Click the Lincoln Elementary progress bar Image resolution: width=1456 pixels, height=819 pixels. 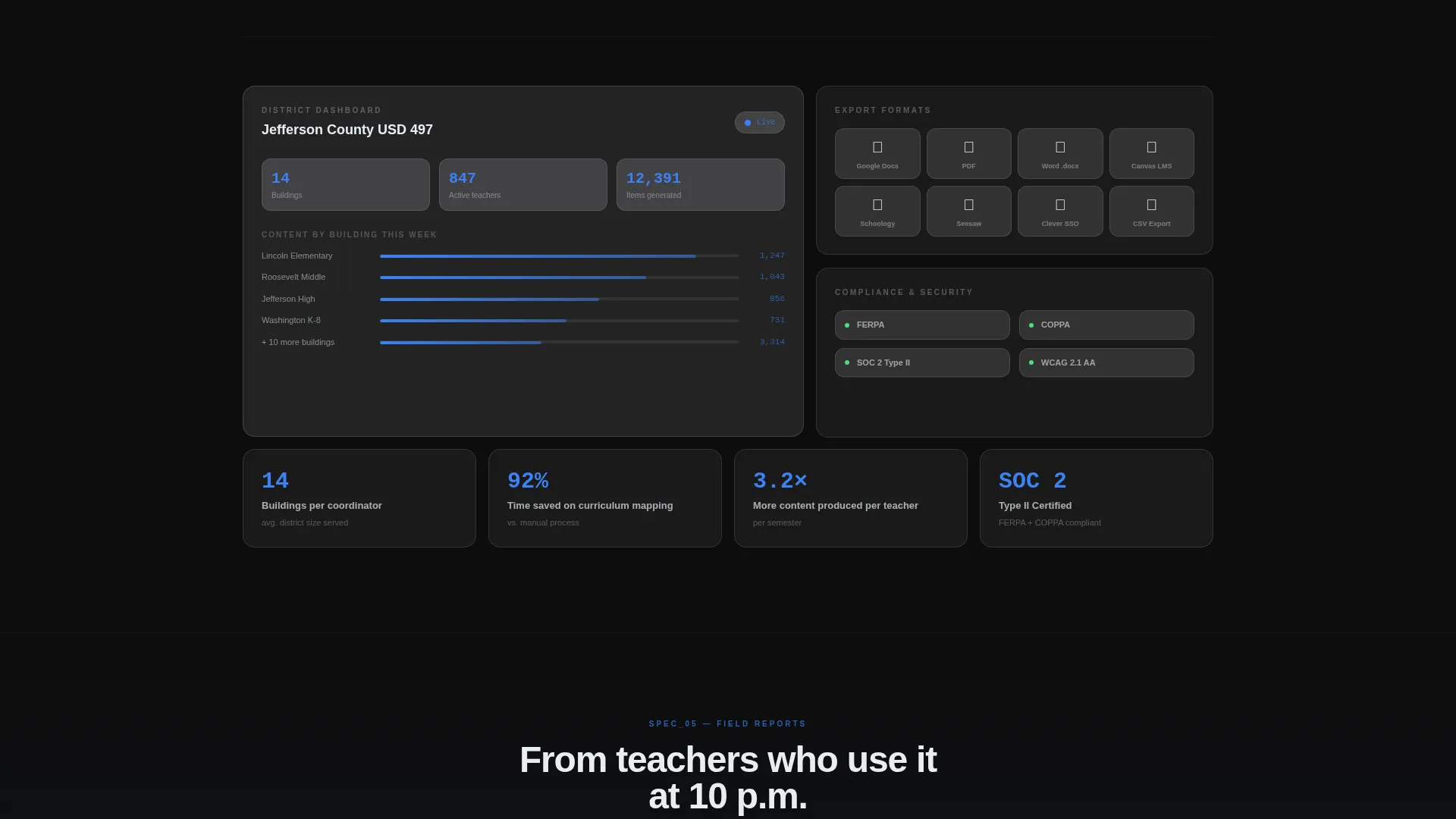click(560, 256)
